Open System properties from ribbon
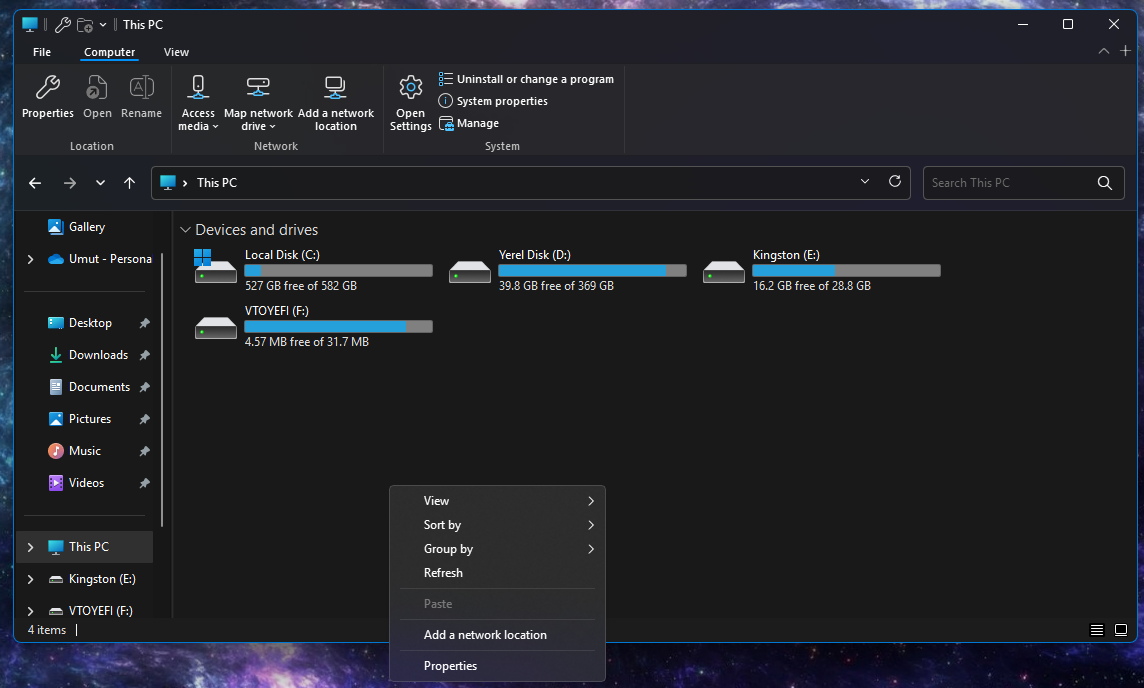1144x688 pixels. [x=492, y=101]
